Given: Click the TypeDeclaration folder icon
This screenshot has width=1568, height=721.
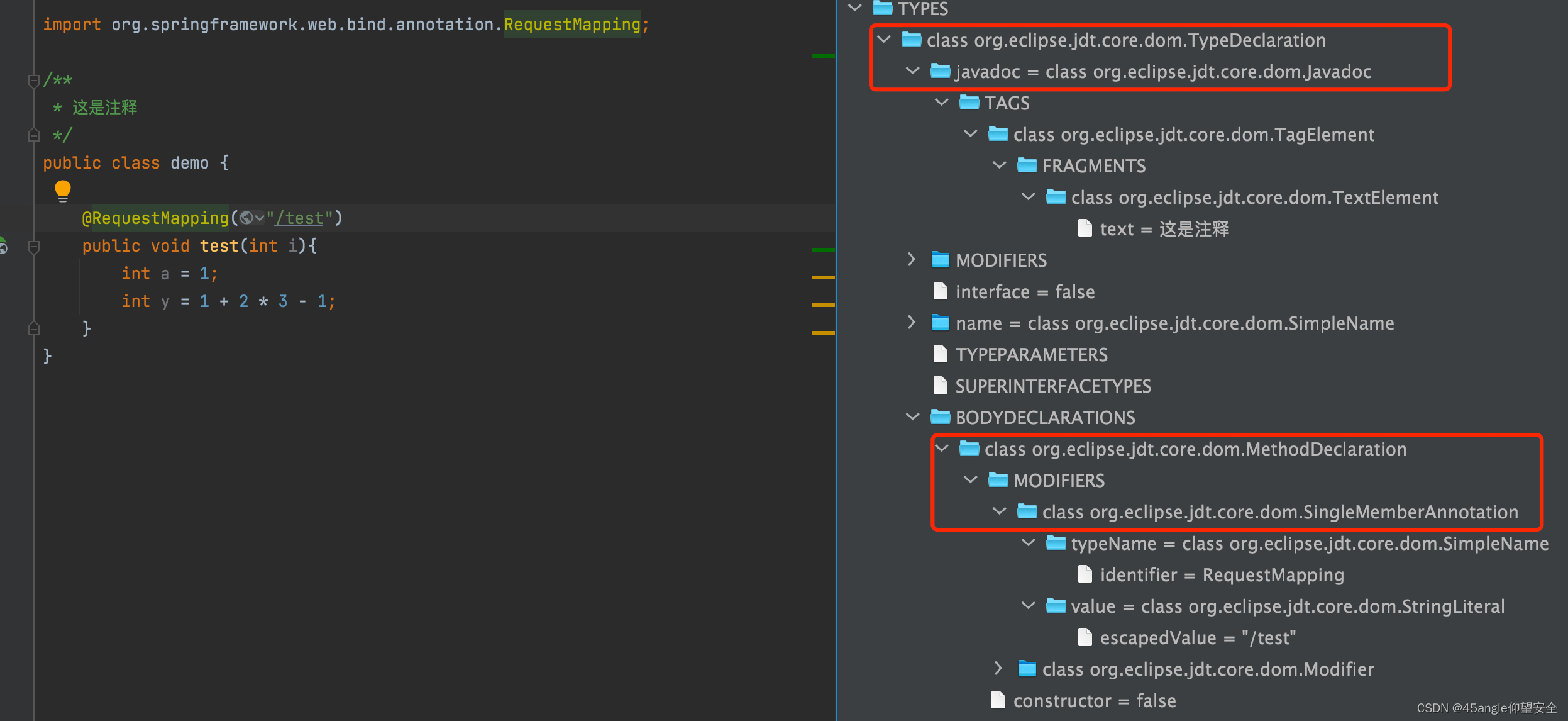Looking at the screenshot, I should point(911,40).
